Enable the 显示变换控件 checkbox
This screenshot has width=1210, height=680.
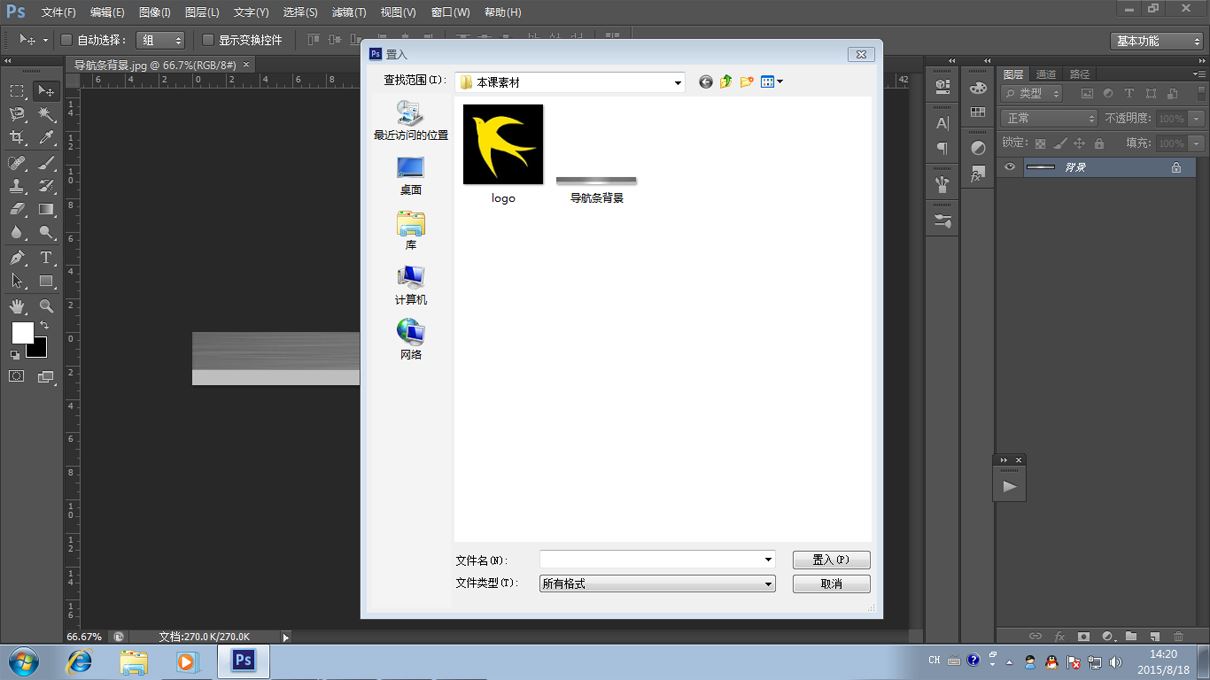point(208,40)
